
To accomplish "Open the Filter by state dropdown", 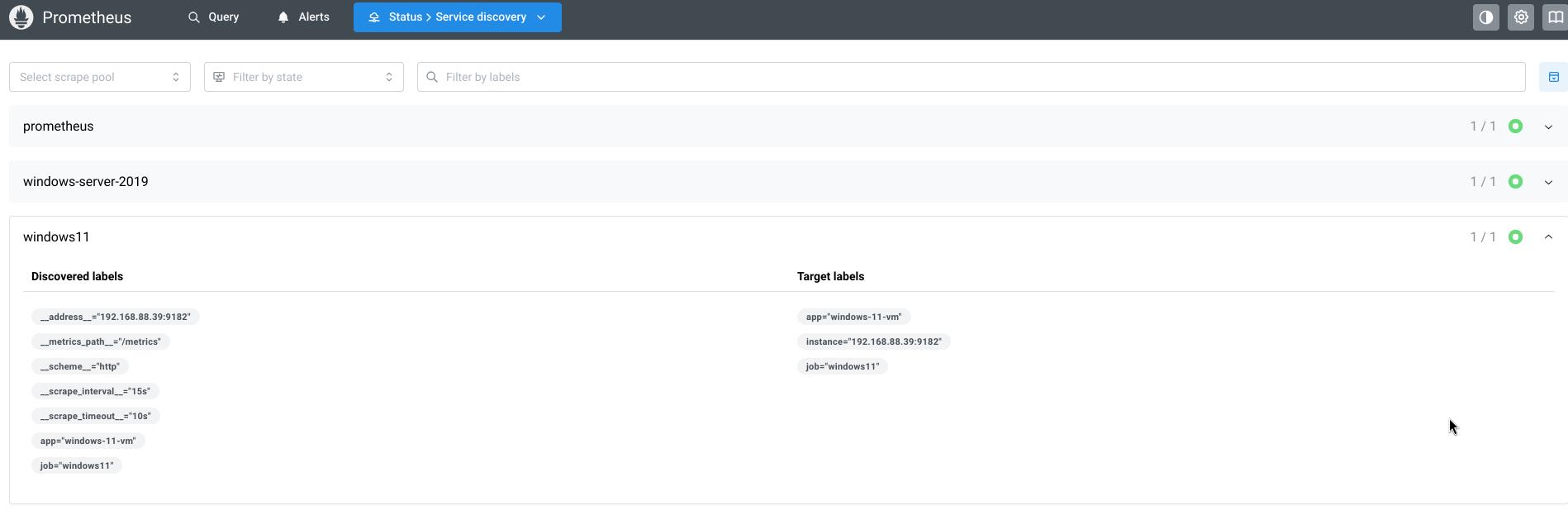I will click(x=304, y=77).
